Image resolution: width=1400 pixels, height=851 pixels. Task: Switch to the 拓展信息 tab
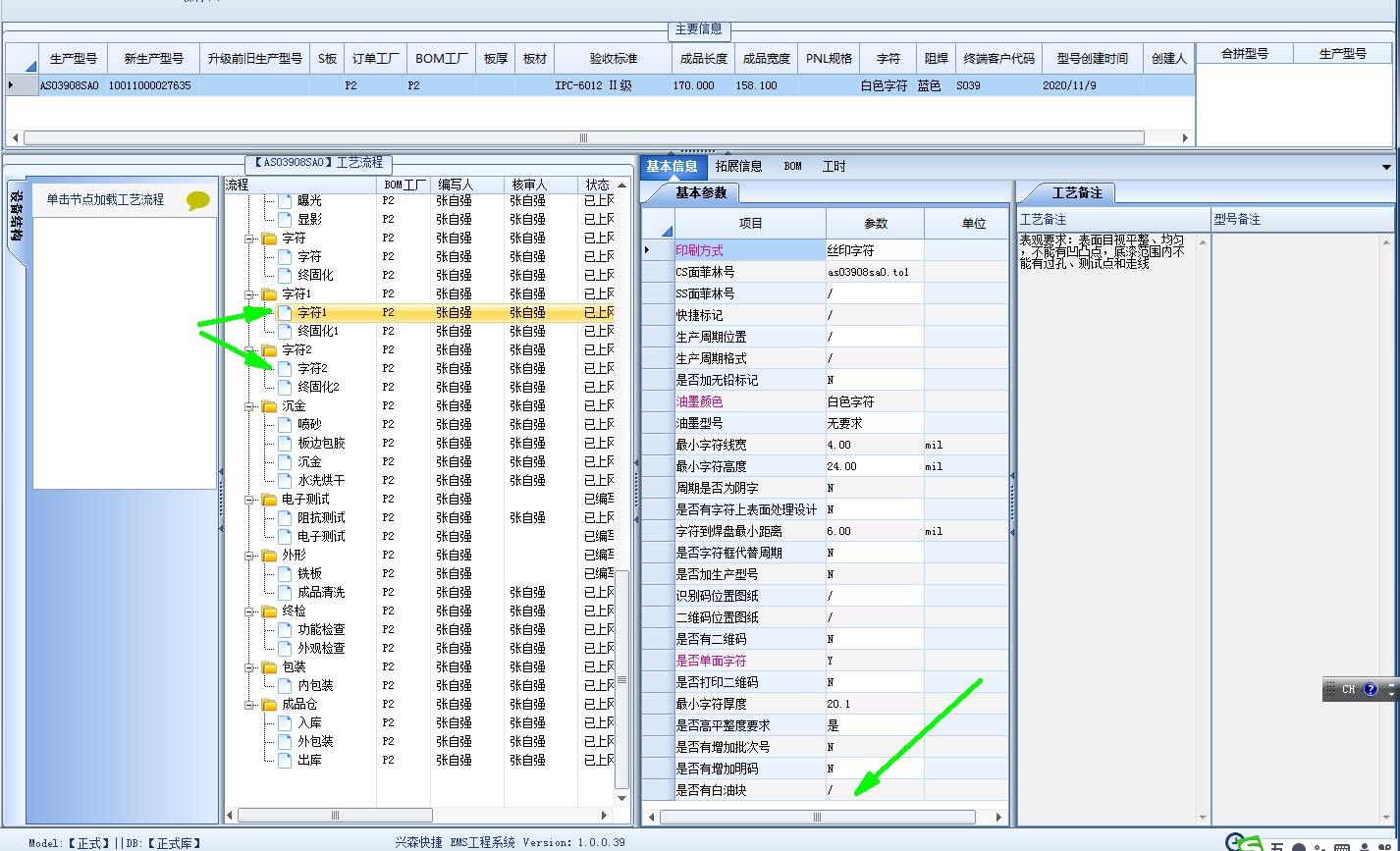[739, 167]
